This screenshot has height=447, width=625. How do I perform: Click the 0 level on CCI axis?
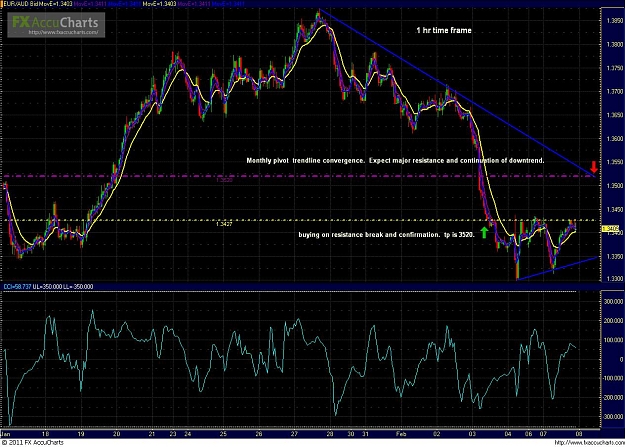click(x=621, y=359)
